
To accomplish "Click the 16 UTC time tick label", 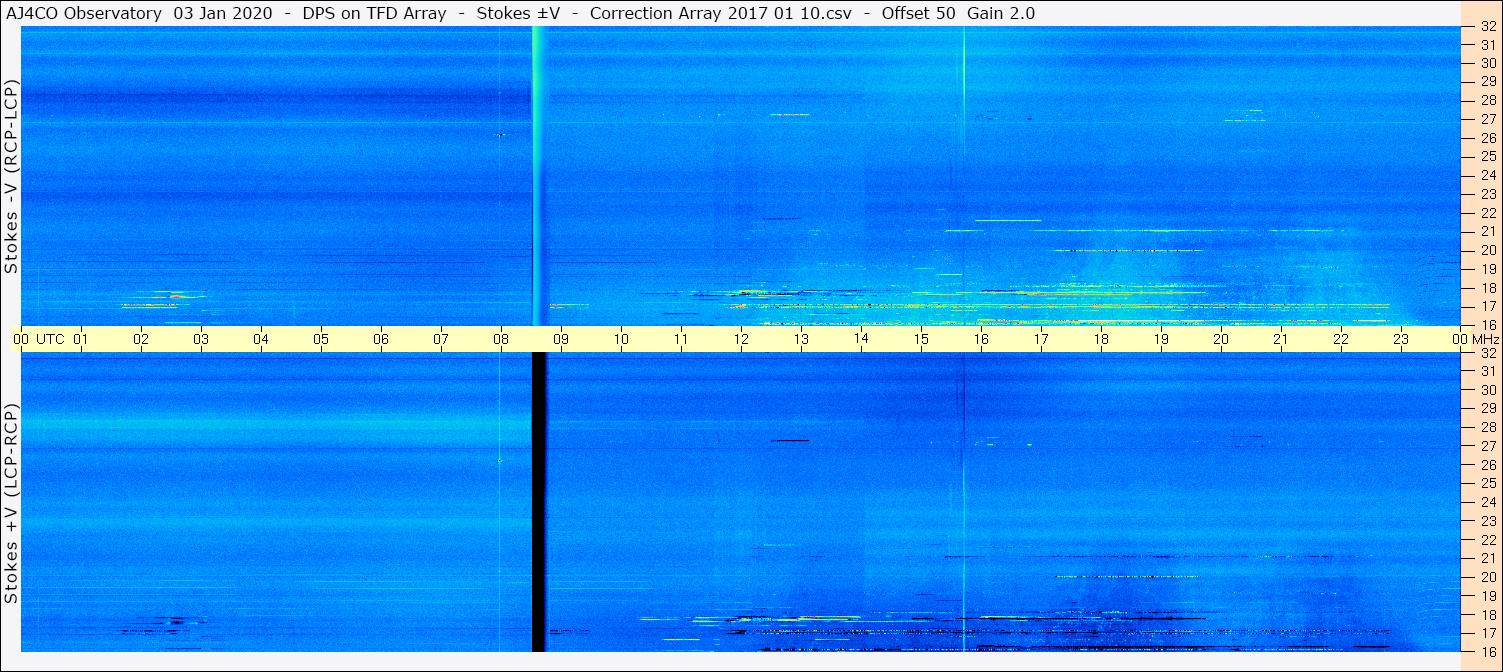I will coord(981,339).
